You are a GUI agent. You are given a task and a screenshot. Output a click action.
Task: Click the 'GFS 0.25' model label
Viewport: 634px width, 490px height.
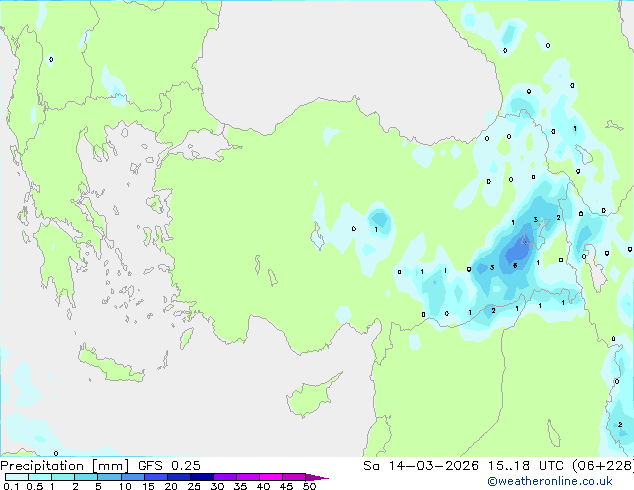point(169,466)
